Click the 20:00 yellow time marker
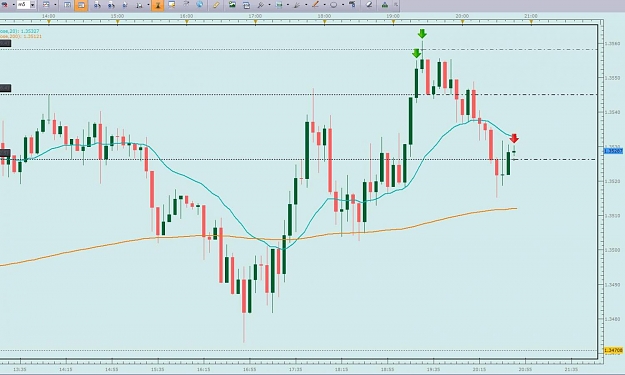625x375 pixels. [462, 23]
